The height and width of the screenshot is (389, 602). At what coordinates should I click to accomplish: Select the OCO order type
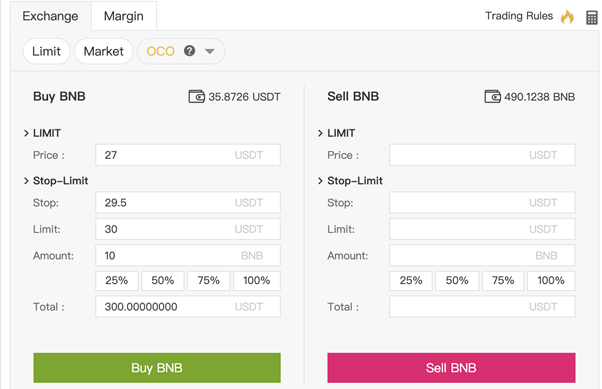[x=160, y=51]
